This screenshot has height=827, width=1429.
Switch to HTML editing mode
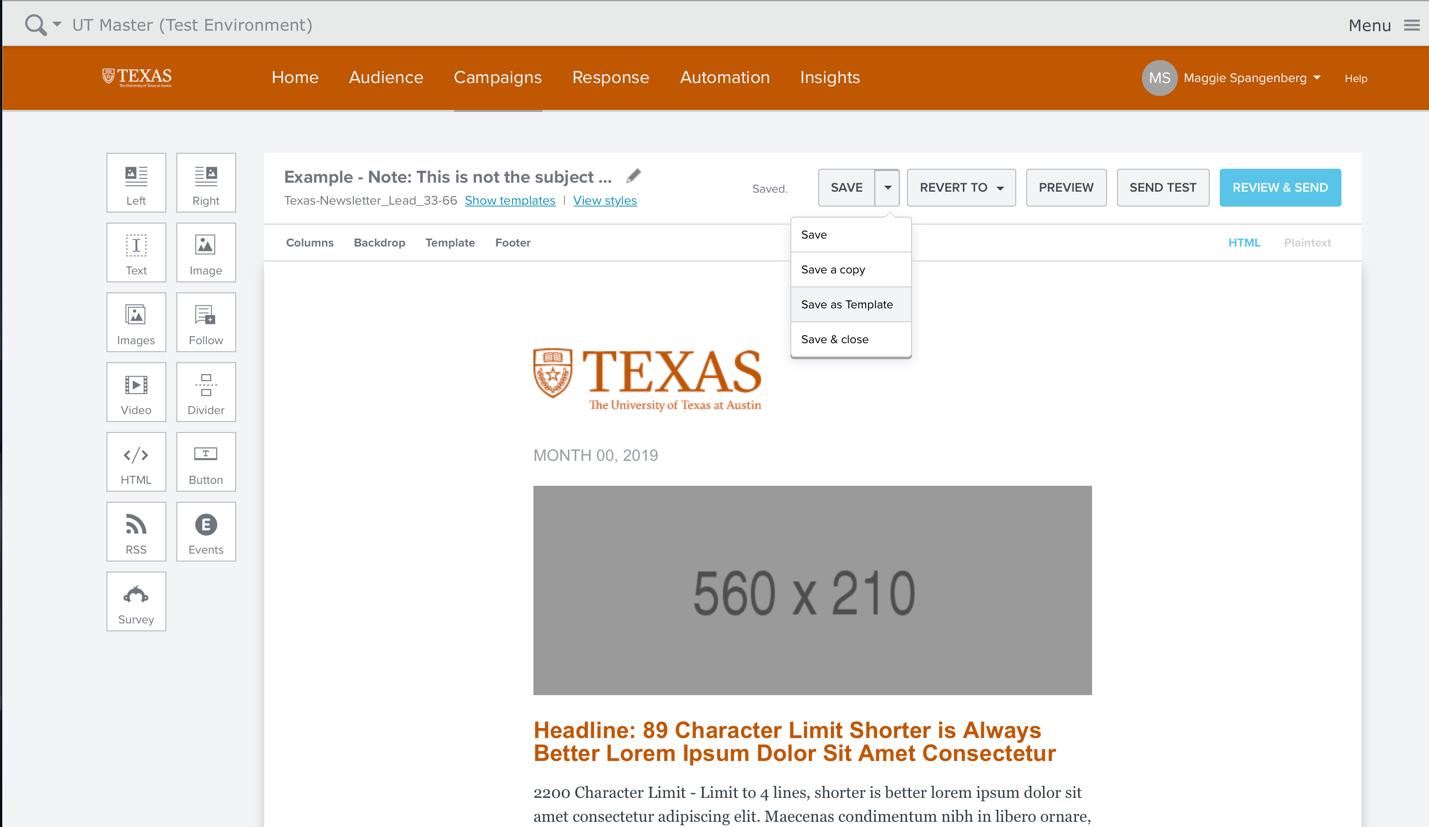coord(1244,242)
